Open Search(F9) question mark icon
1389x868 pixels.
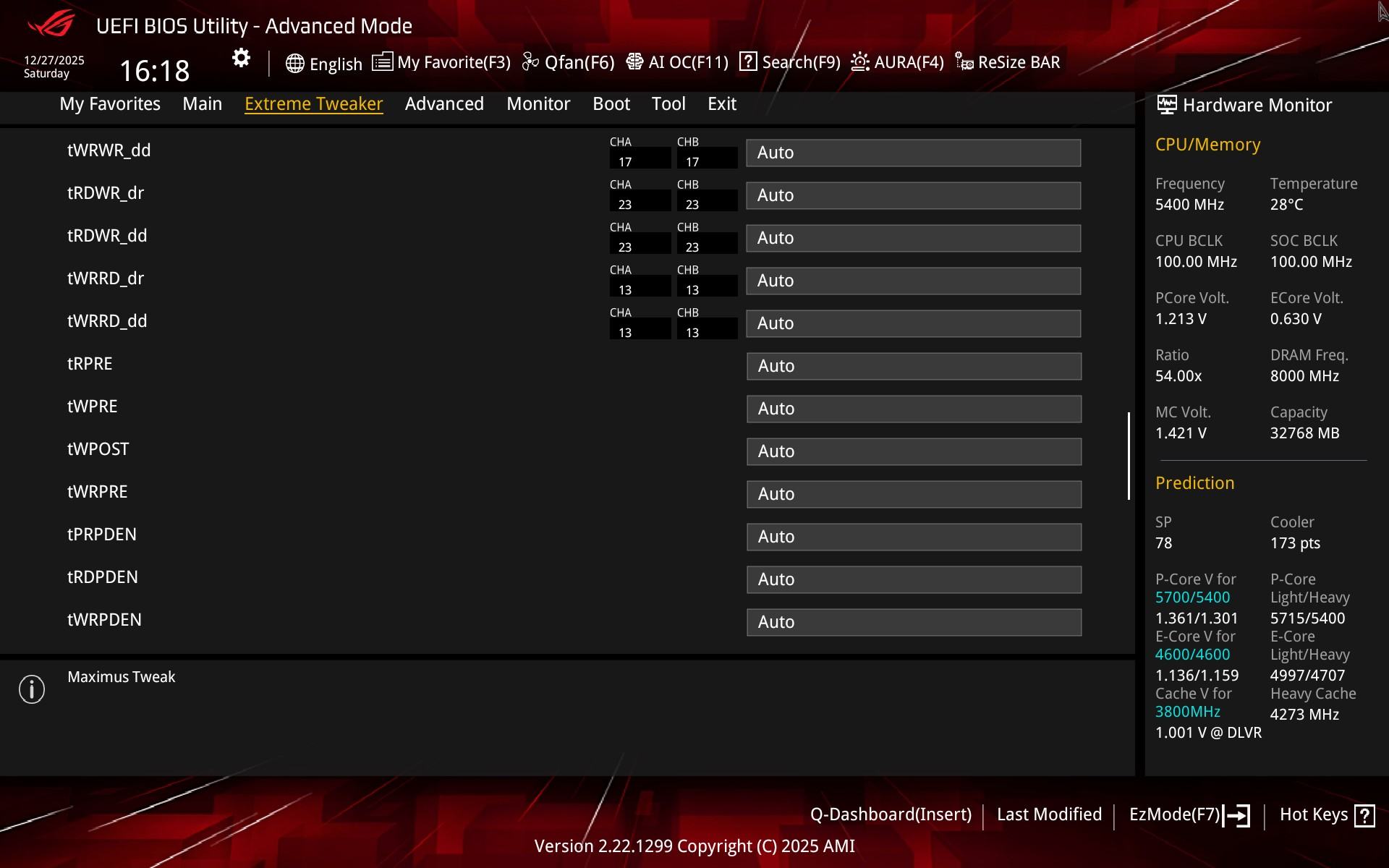748,61
